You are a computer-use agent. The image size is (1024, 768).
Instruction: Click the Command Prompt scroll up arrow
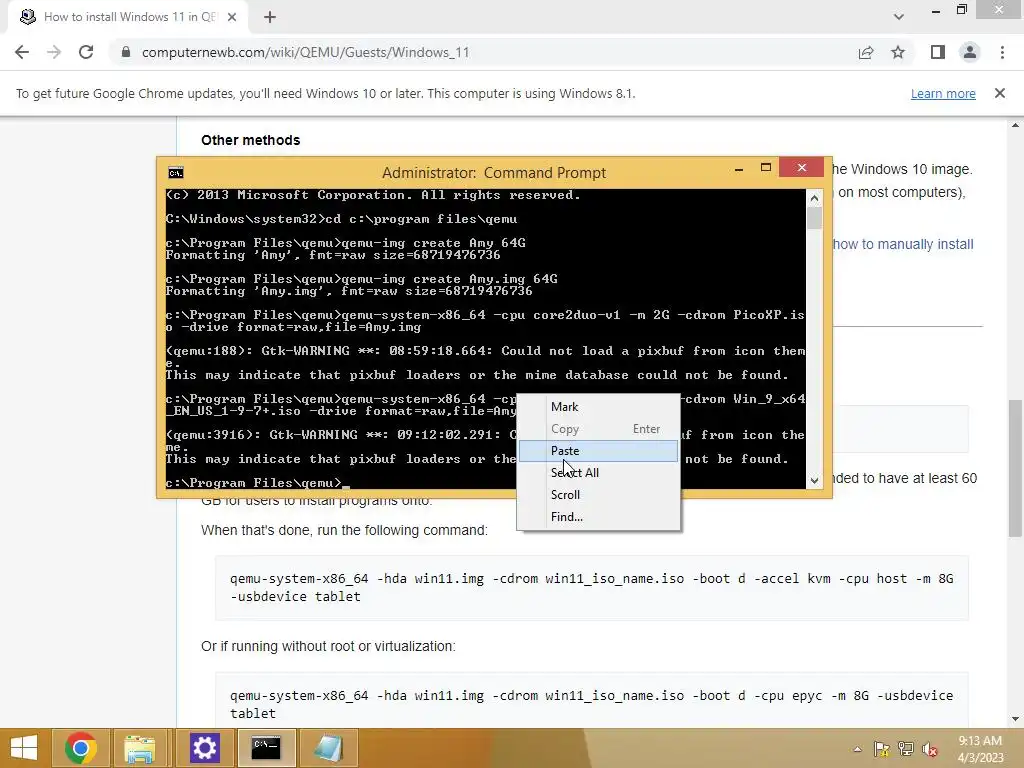point(814,198)
